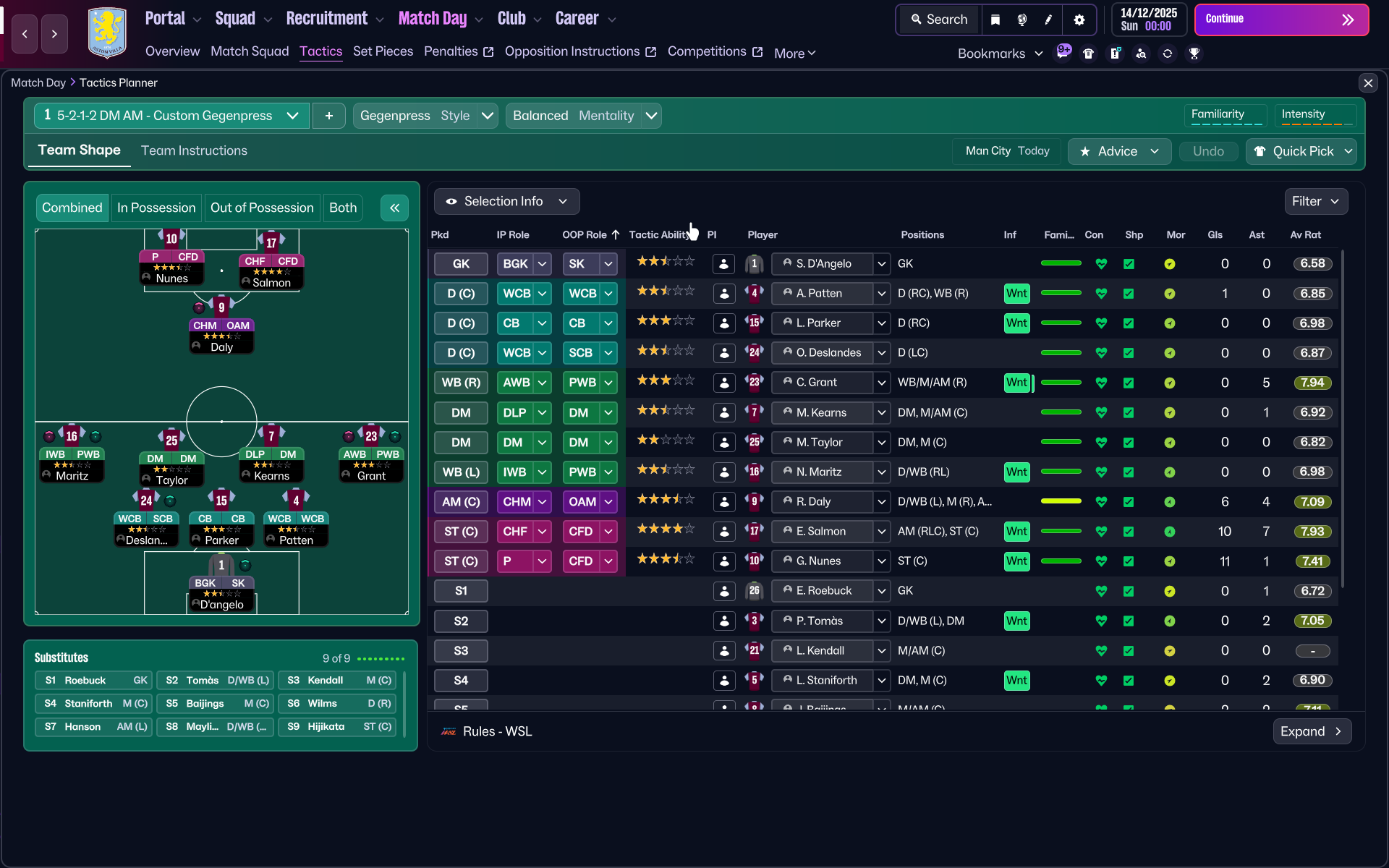Collapse pitch panel with double-chevron icon

394,208
